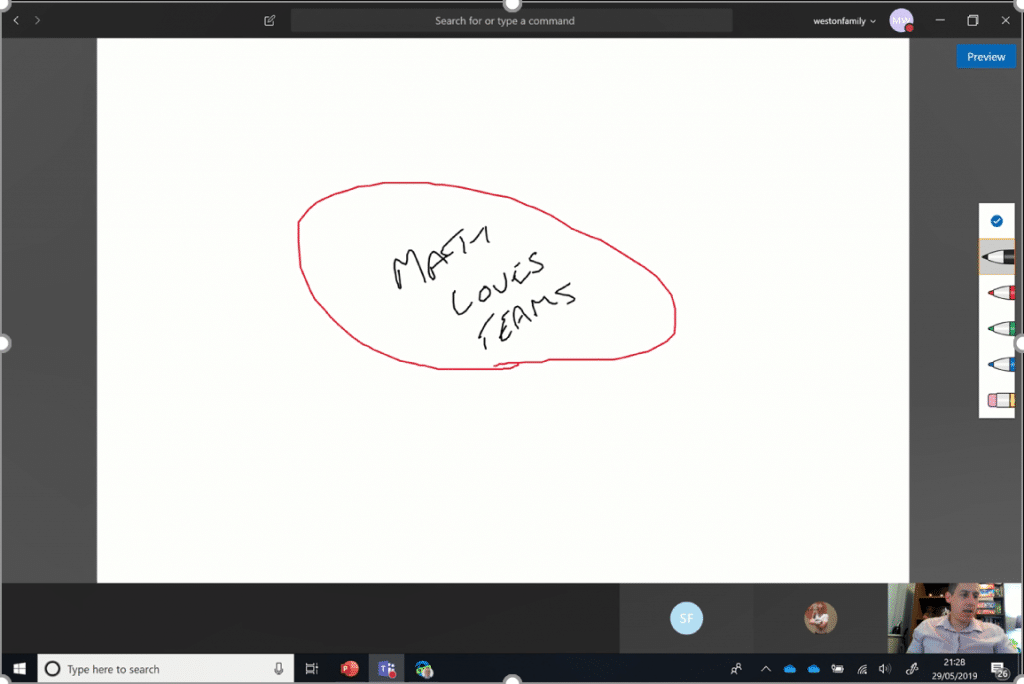
Task: Open the Action Center notifications
Action: pyautogui.click(x=998, y=669)
